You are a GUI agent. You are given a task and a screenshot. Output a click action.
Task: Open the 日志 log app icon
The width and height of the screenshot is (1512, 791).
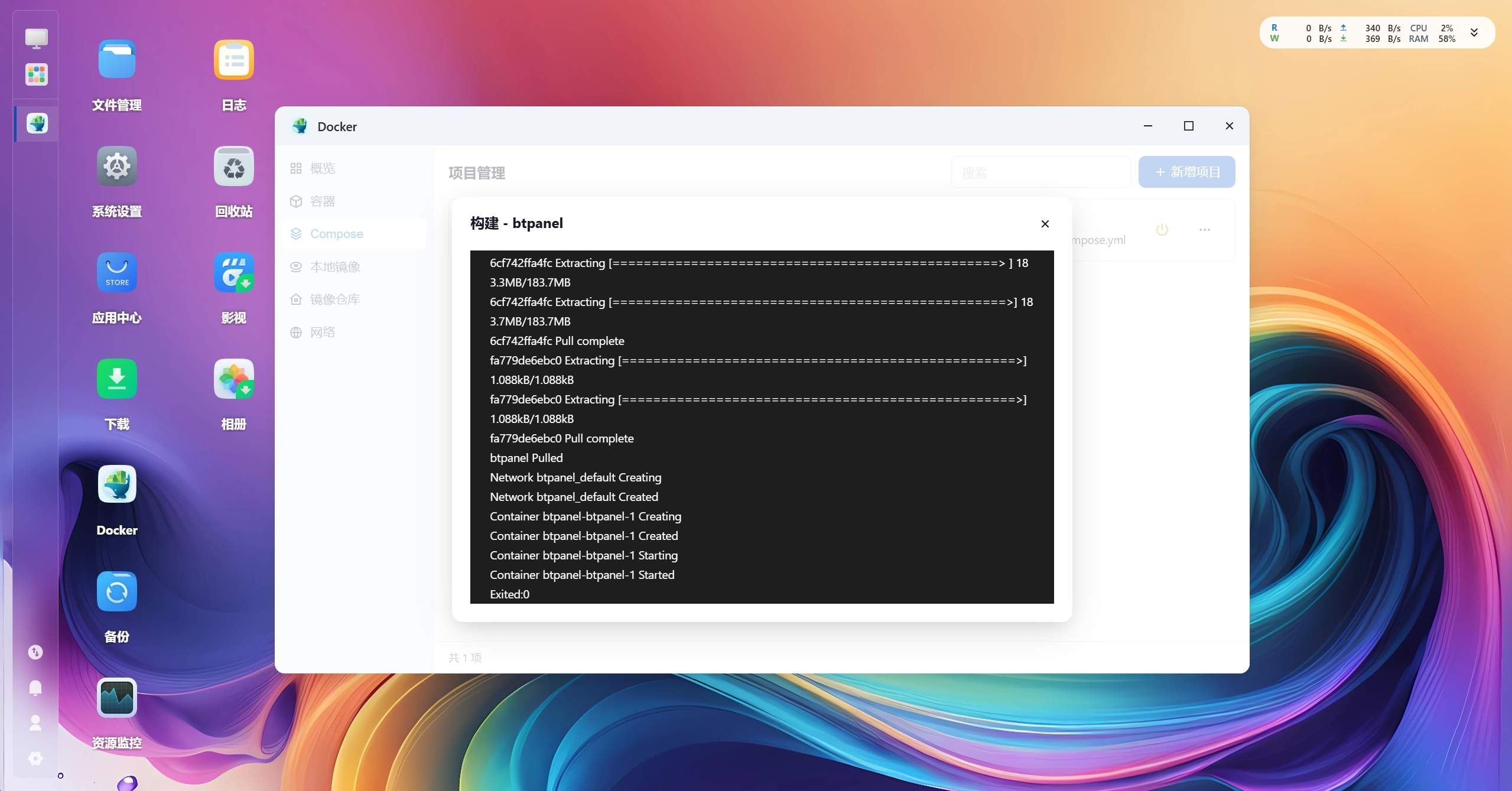click(233, 60)
